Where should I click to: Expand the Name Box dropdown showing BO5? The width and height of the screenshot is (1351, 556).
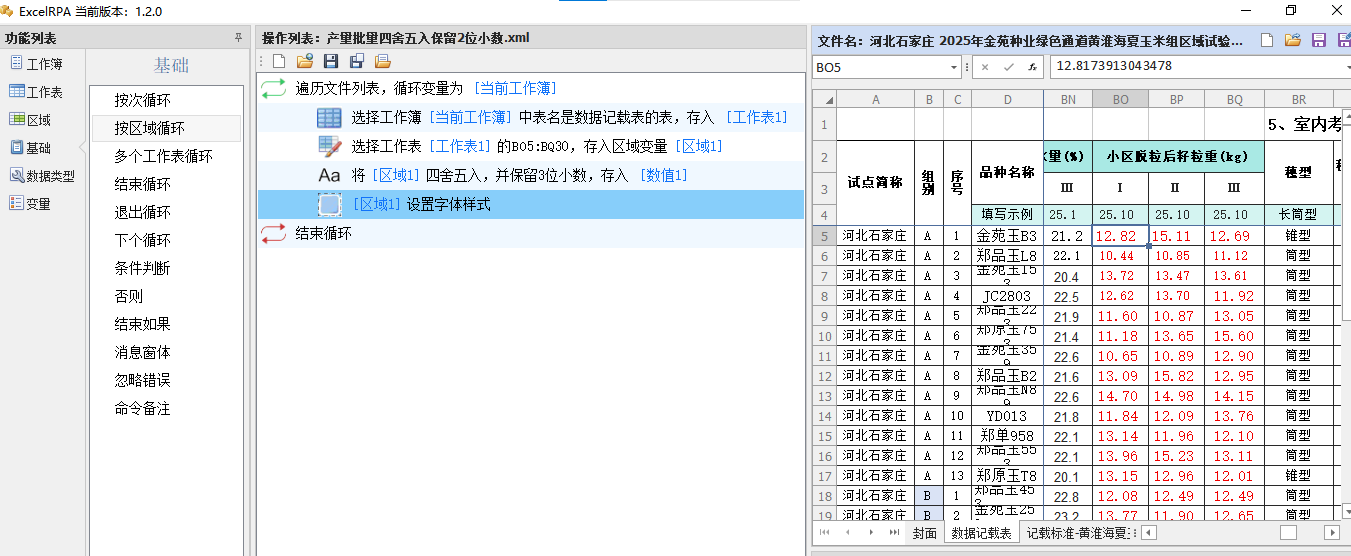point(953,67)
